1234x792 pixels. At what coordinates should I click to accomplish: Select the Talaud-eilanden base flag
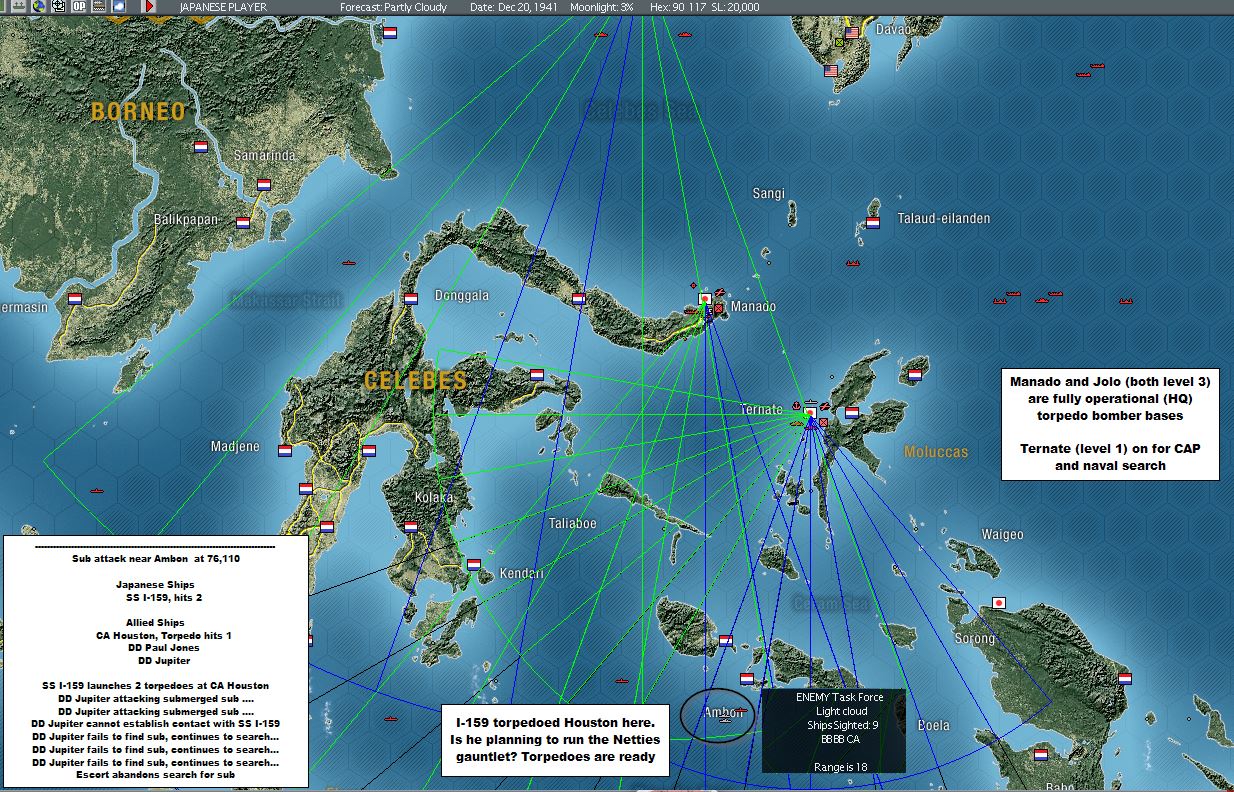(872, 222)
